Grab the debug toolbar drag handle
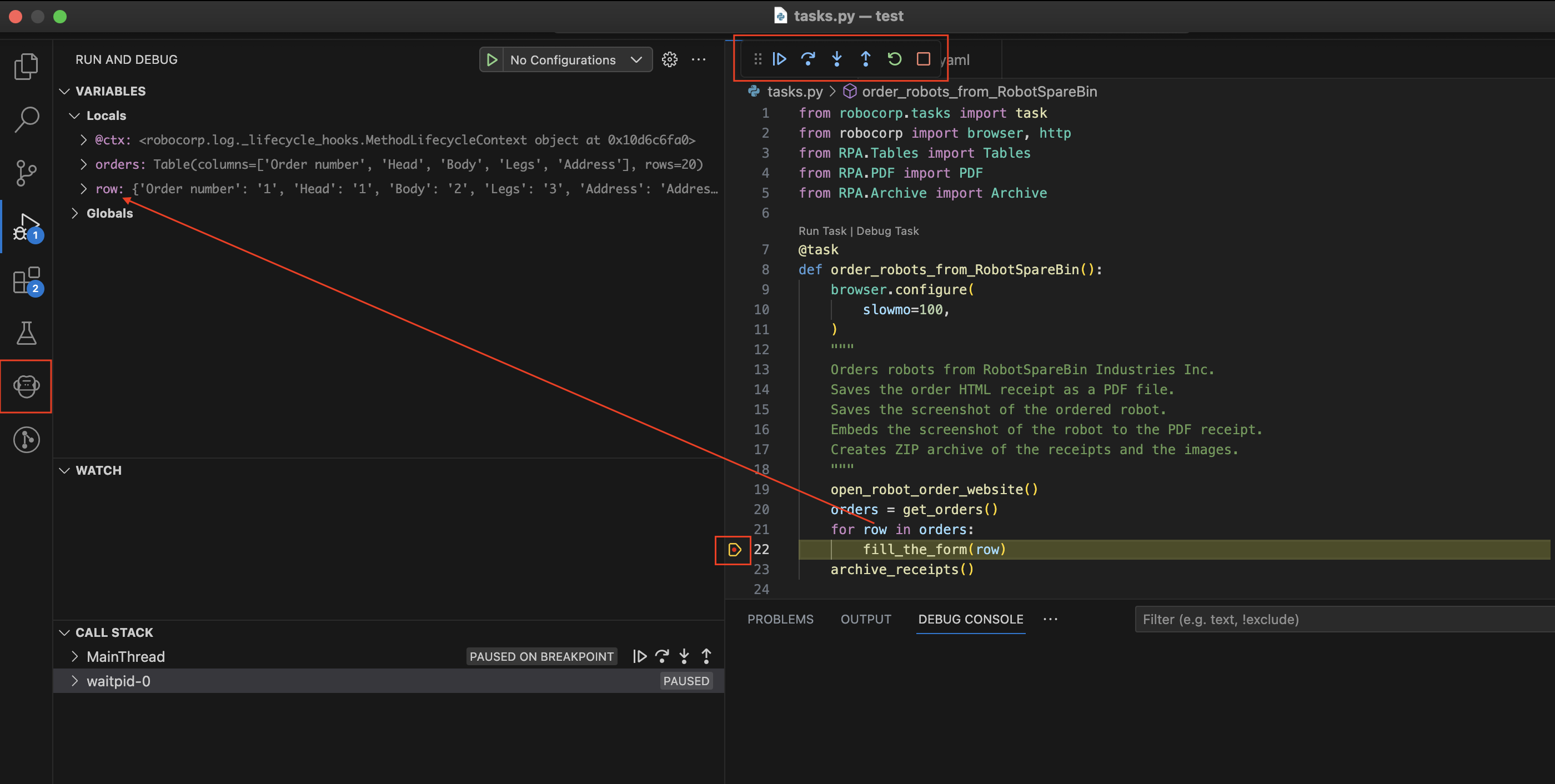Image resolution: width=1555 pixels, height=784 pixels. 758,59
